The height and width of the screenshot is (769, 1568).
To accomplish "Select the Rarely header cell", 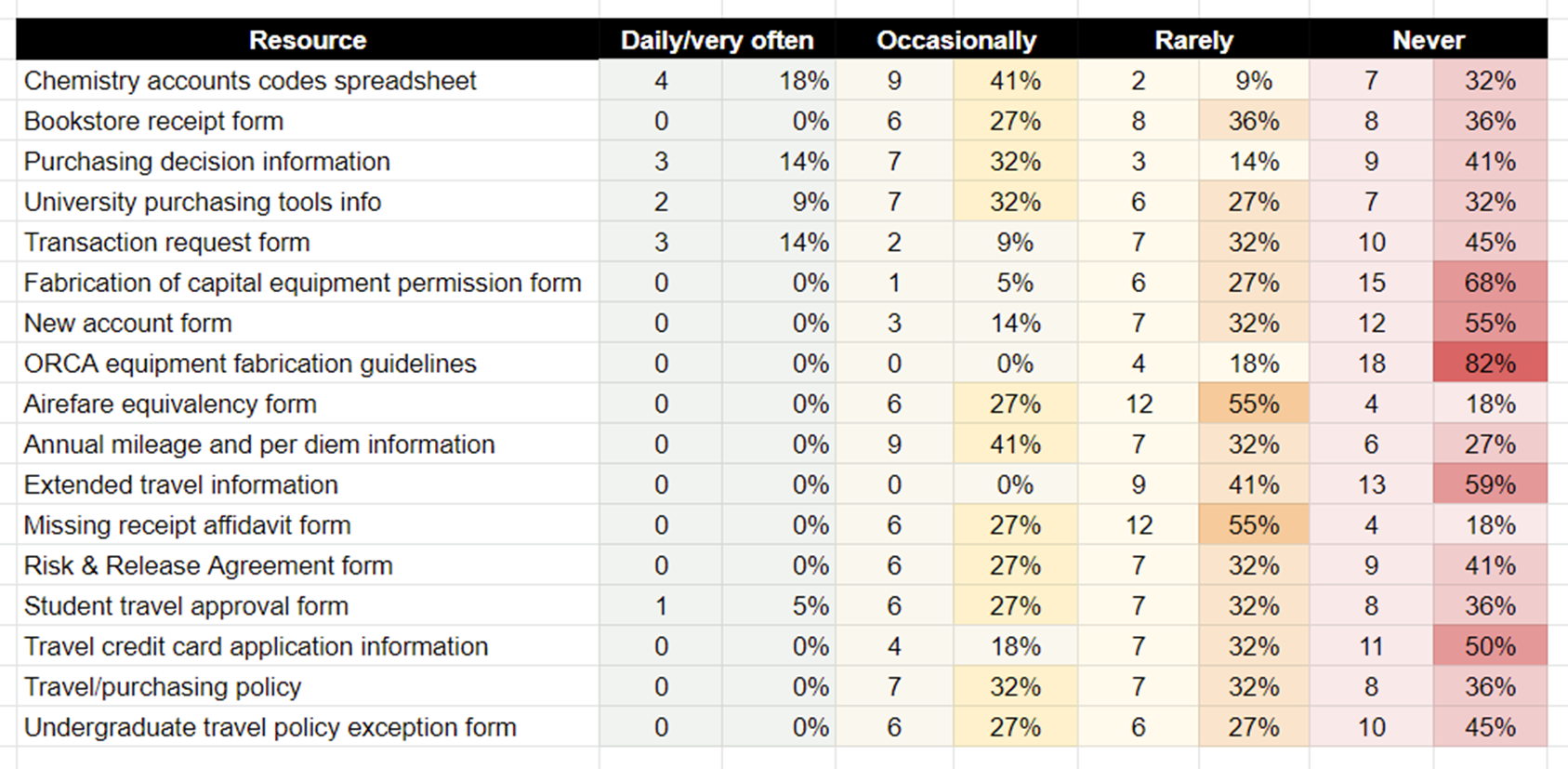I will pyautogui.click(x=1193, y=40).
